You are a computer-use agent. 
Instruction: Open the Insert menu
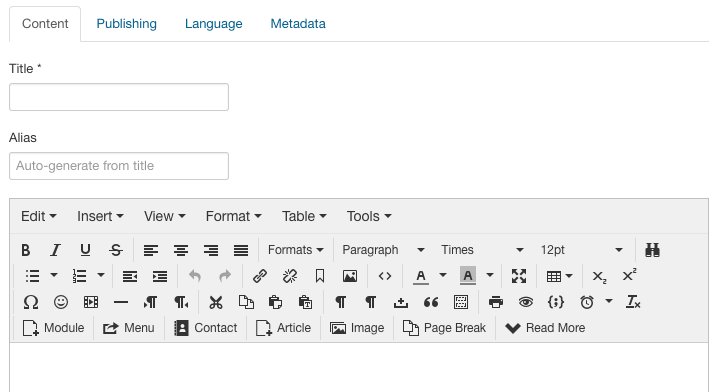(100, 216)
